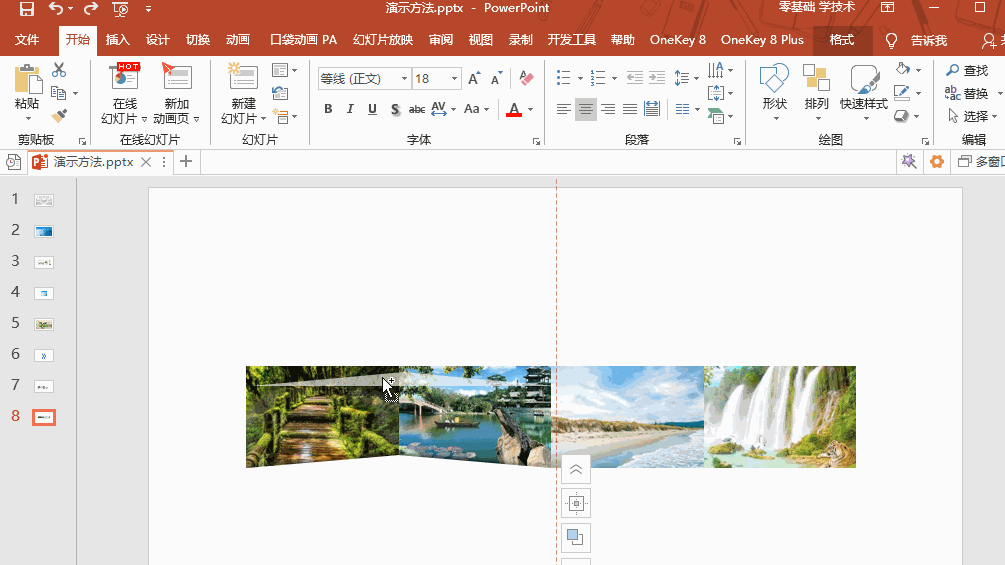The width and height of the screenshot is (1005, 565).
Task: Switch to the 动画 animations tab
Action: [x=238, y=40]
